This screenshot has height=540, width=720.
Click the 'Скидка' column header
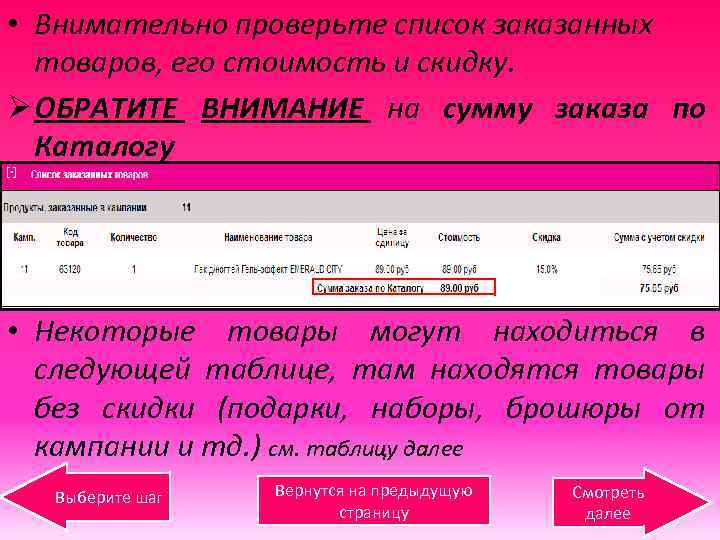click(x=546, y=237)
